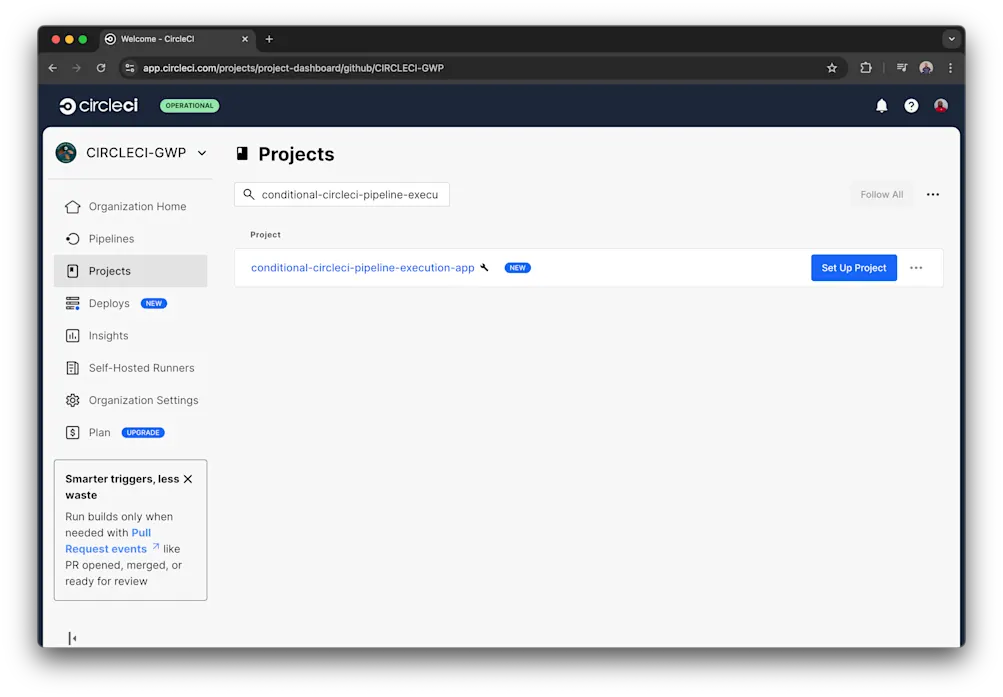The image size is (1003, 697).
Task: Click the user avatar
Action: click(940, 105)
